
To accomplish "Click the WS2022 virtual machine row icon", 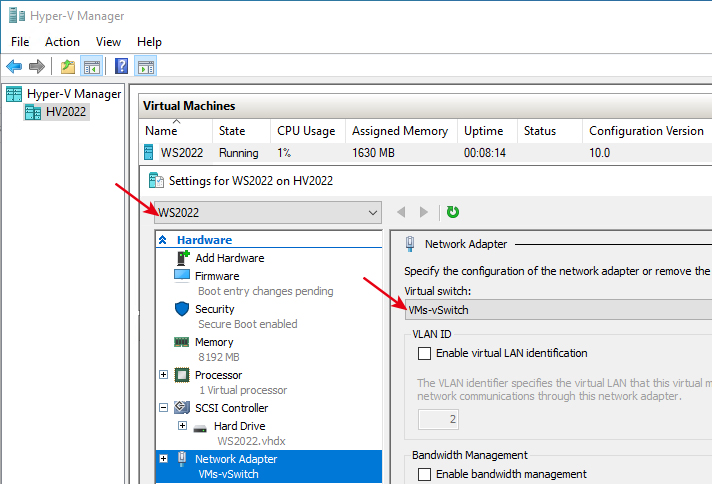I will pos(148,152).
